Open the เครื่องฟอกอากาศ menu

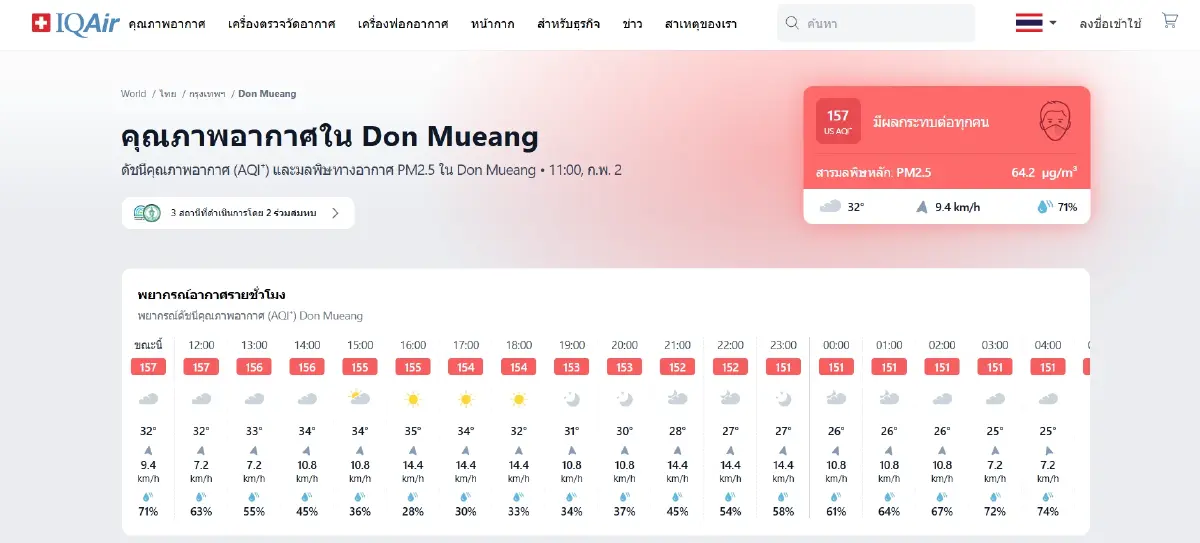pyautogui.click(x=403, y=23)
